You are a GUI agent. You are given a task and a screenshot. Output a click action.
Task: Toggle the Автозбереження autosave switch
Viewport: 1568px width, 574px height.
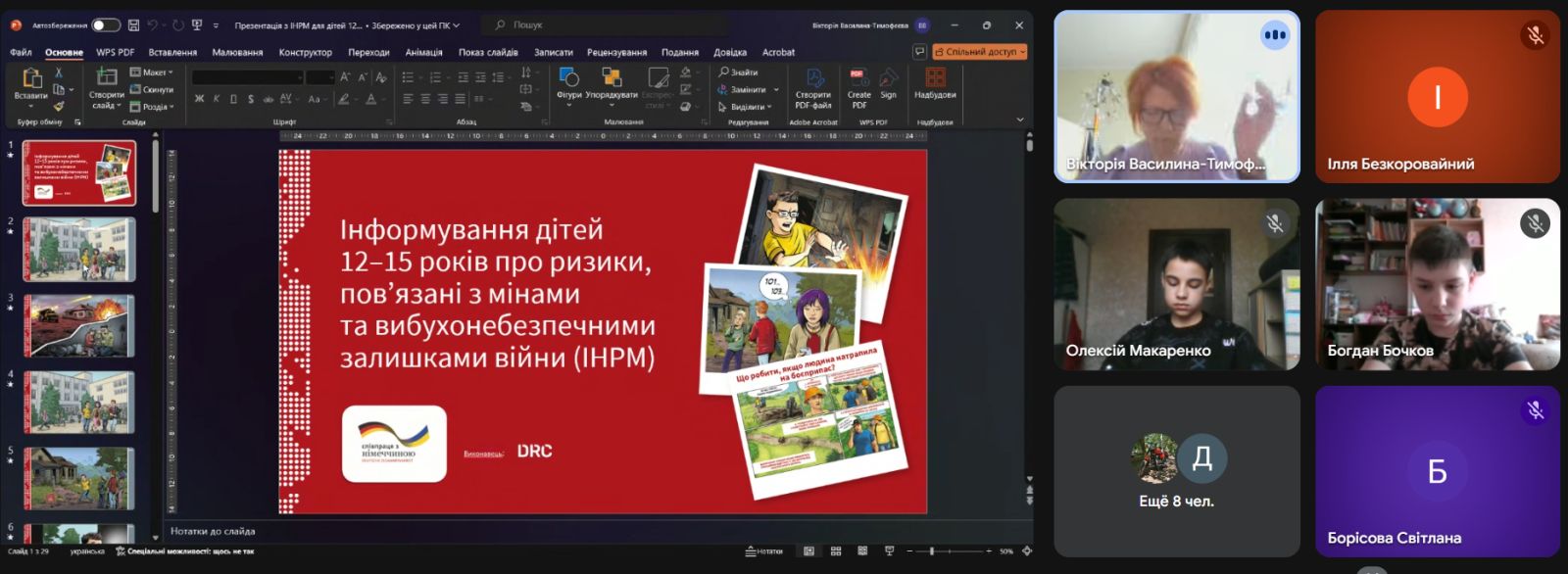(x=106, y=25)
